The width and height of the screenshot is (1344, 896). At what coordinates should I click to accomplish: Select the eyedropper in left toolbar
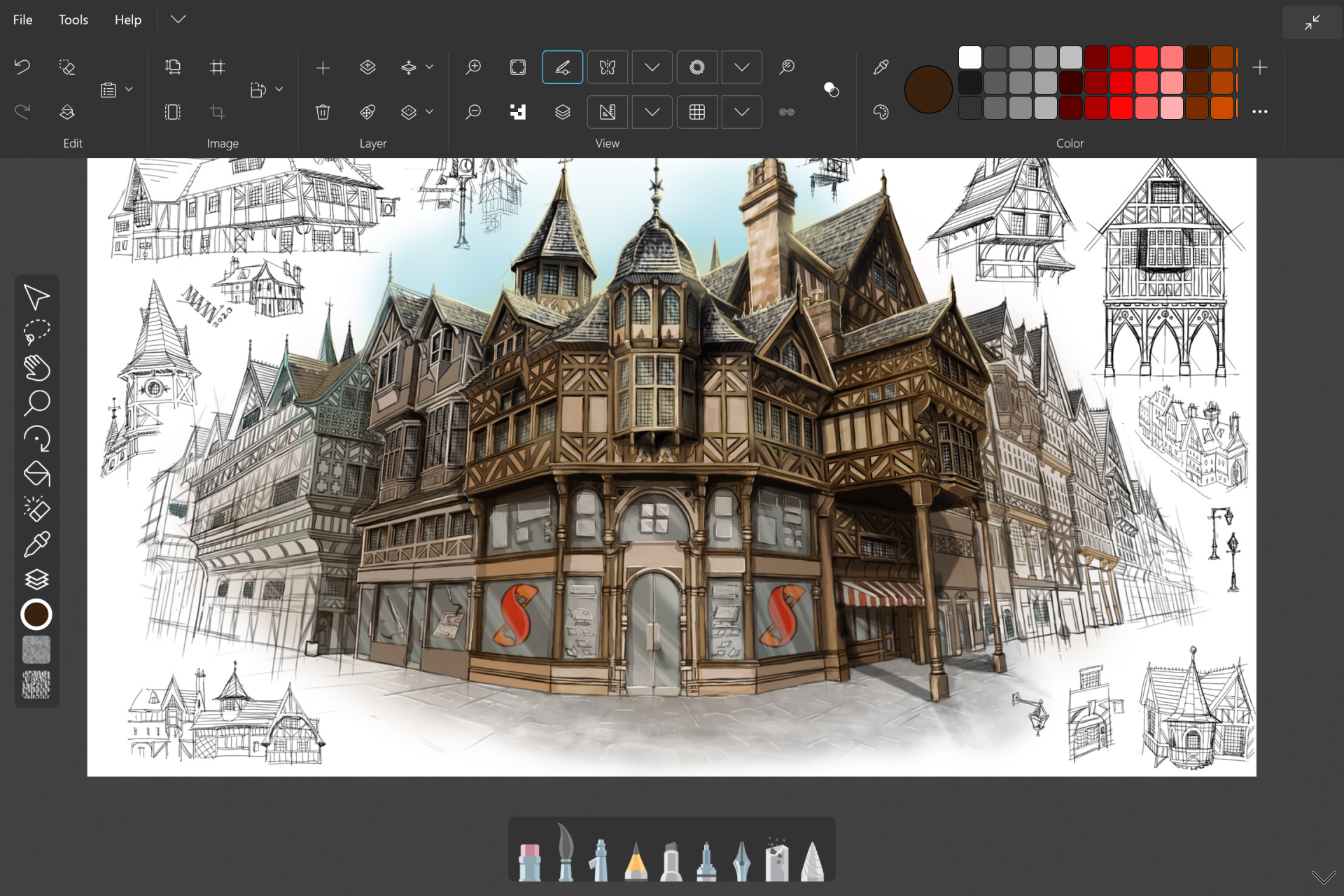pos(36,545)
